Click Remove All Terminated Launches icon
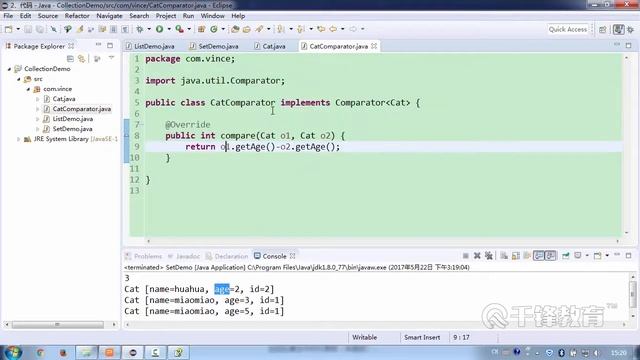The image size is (640, 360). [x=489, y=256]
